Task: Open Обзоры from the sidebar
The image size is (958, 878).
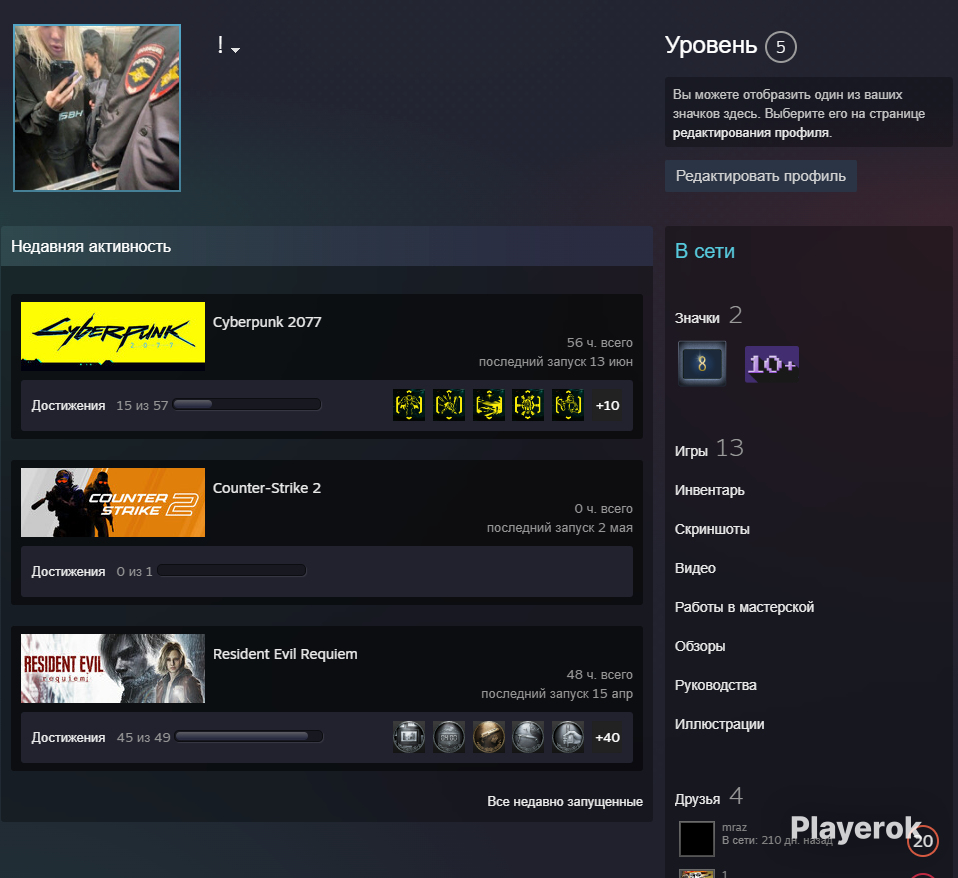Action: click(700, 646)
